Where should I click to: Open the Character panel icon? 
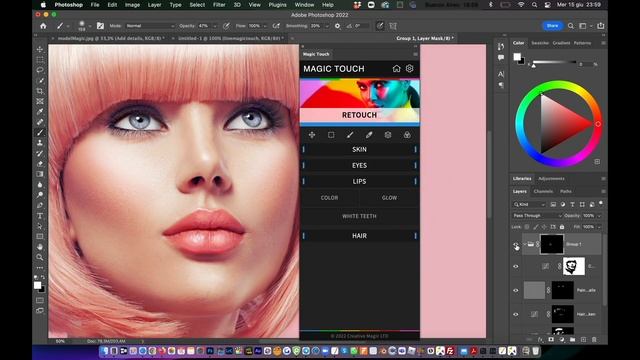[x=501, y=74]
